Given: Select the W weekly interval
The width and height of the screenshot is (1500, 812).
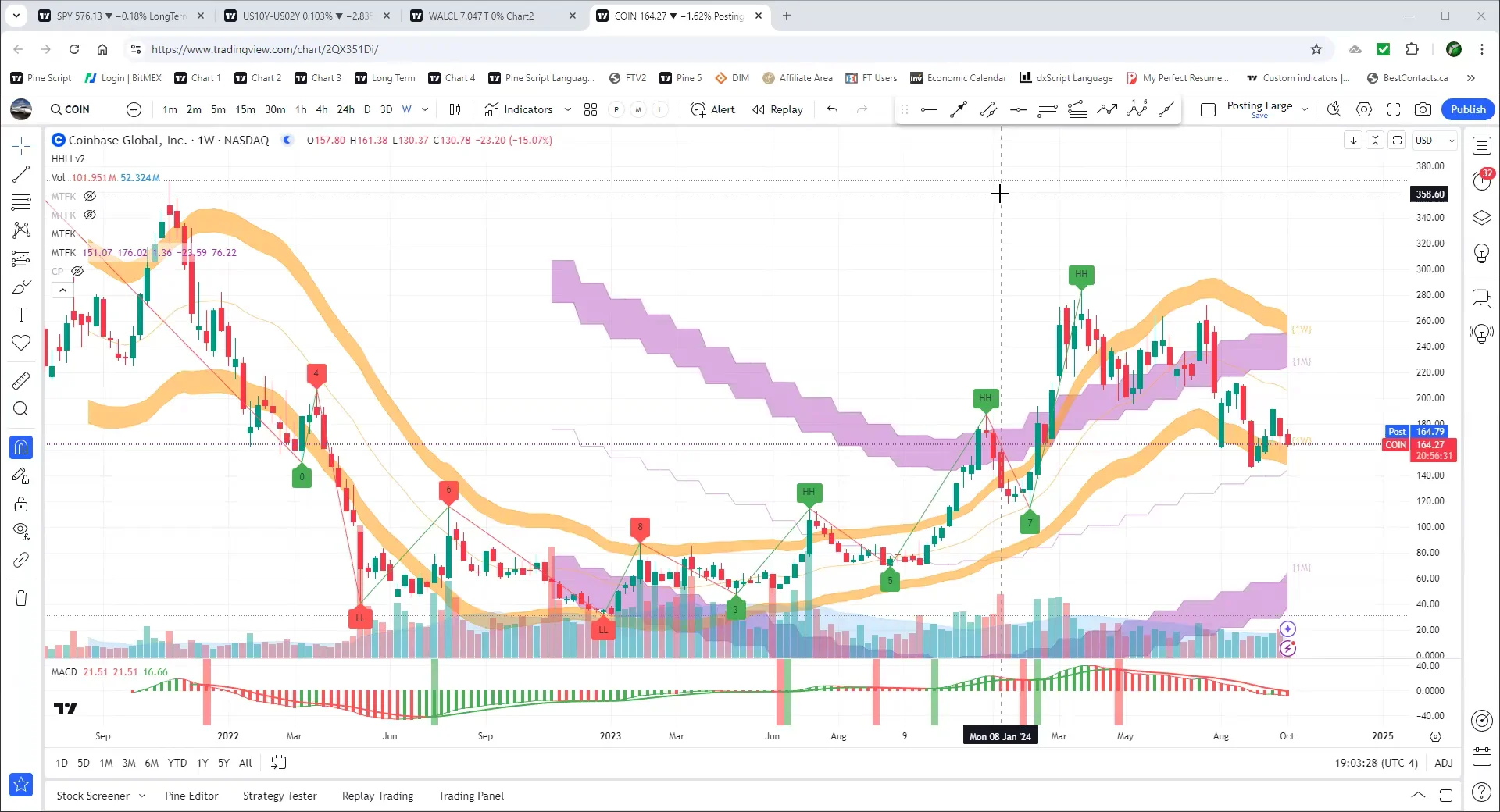Looking at the screenshot, I should coord(406,110).
